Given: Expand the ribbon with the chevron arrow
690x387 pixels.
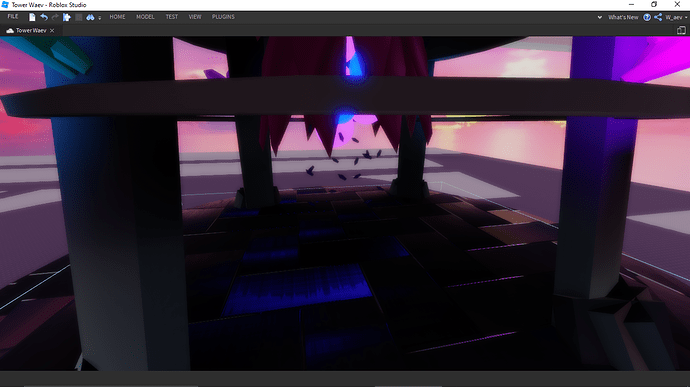Looking at the screenshot, I should point(599,17).
